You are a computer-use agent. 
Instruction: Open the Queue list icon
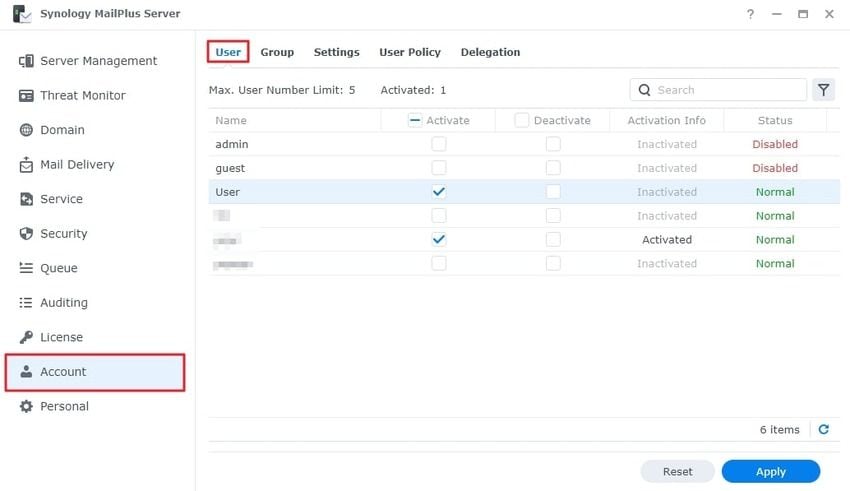point(27,268)
